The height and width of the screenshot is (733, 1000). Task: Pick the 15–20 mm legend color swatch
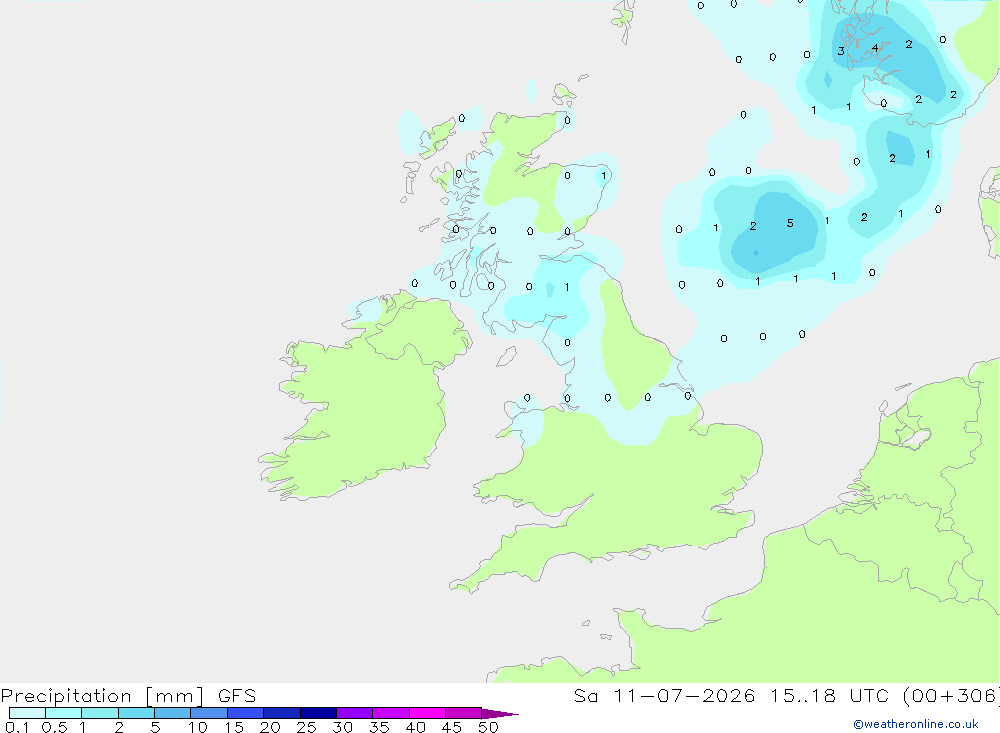click(x=246, y=713)
